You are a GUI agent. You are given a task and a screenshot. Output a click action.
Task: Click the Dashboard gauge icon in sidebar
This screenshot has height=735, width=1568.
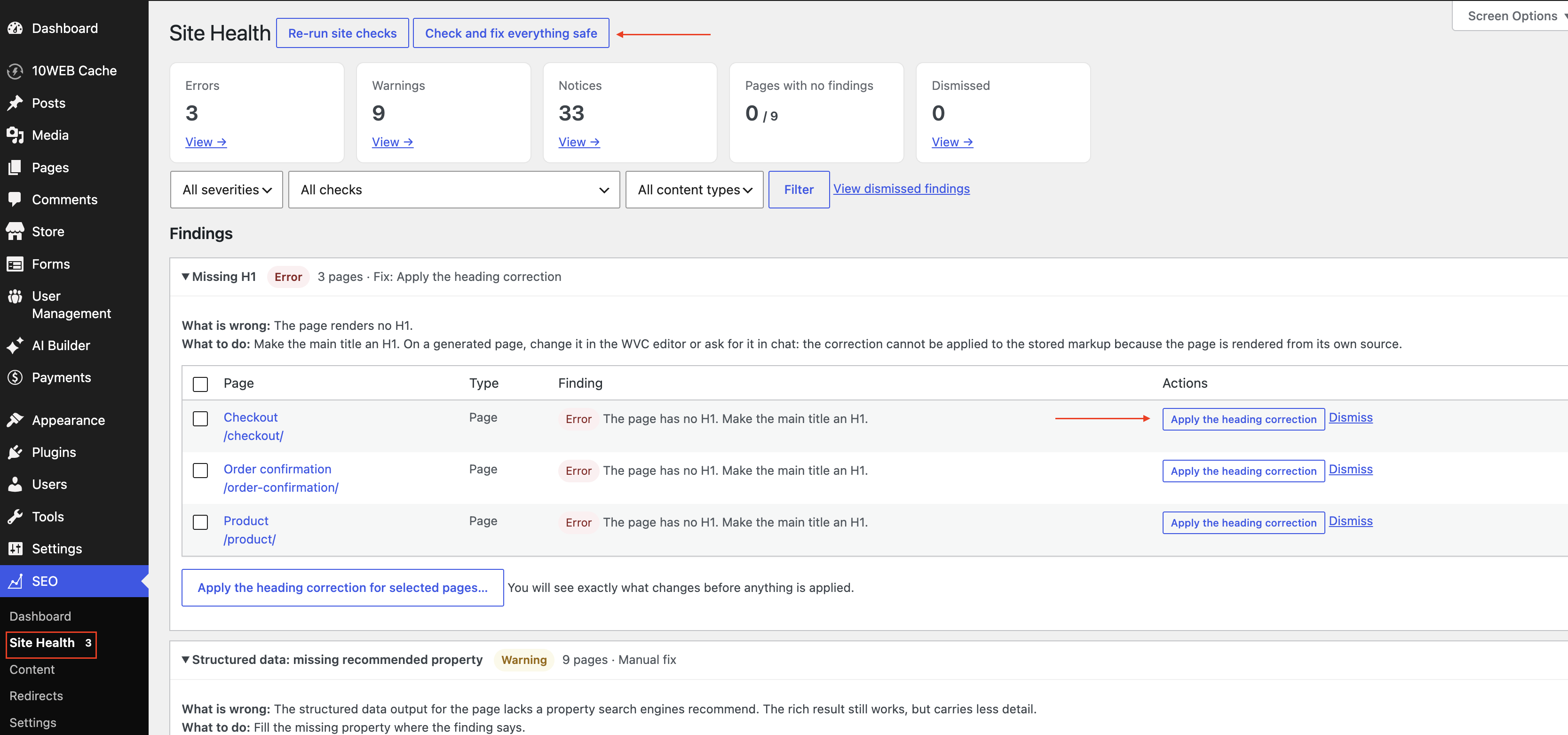pyautogui.click(x=15, y=28)
